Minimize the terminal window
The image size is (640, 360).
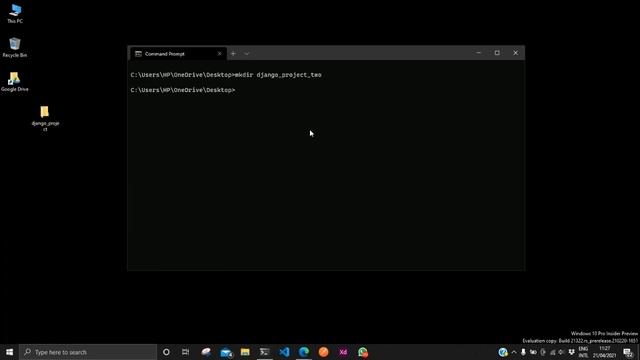pyautogui.click(x=478, y=53)
